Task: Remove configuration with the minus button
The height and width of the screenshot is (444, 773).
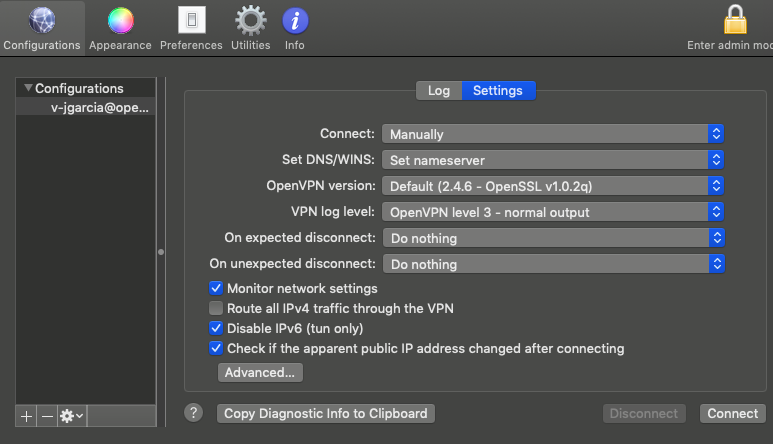Action: coord(47,416)
